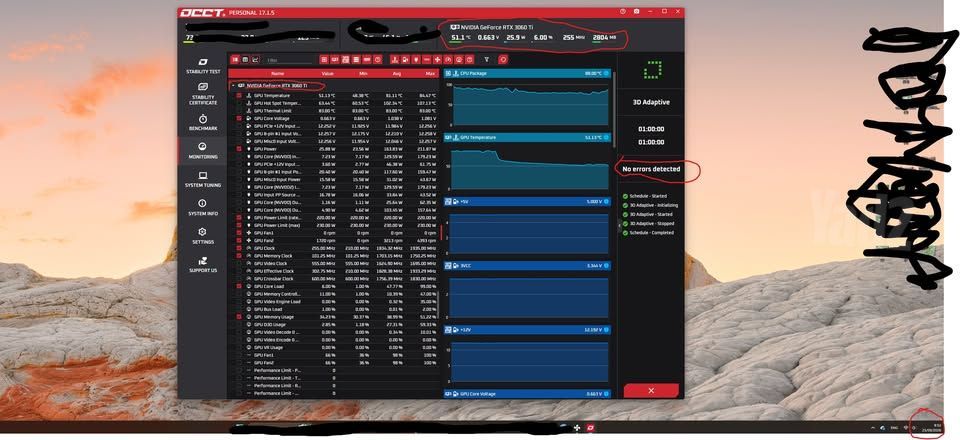Click the blue color dot on GPU Temperature graph
960x440 pixels.
(x=606, y=137)
